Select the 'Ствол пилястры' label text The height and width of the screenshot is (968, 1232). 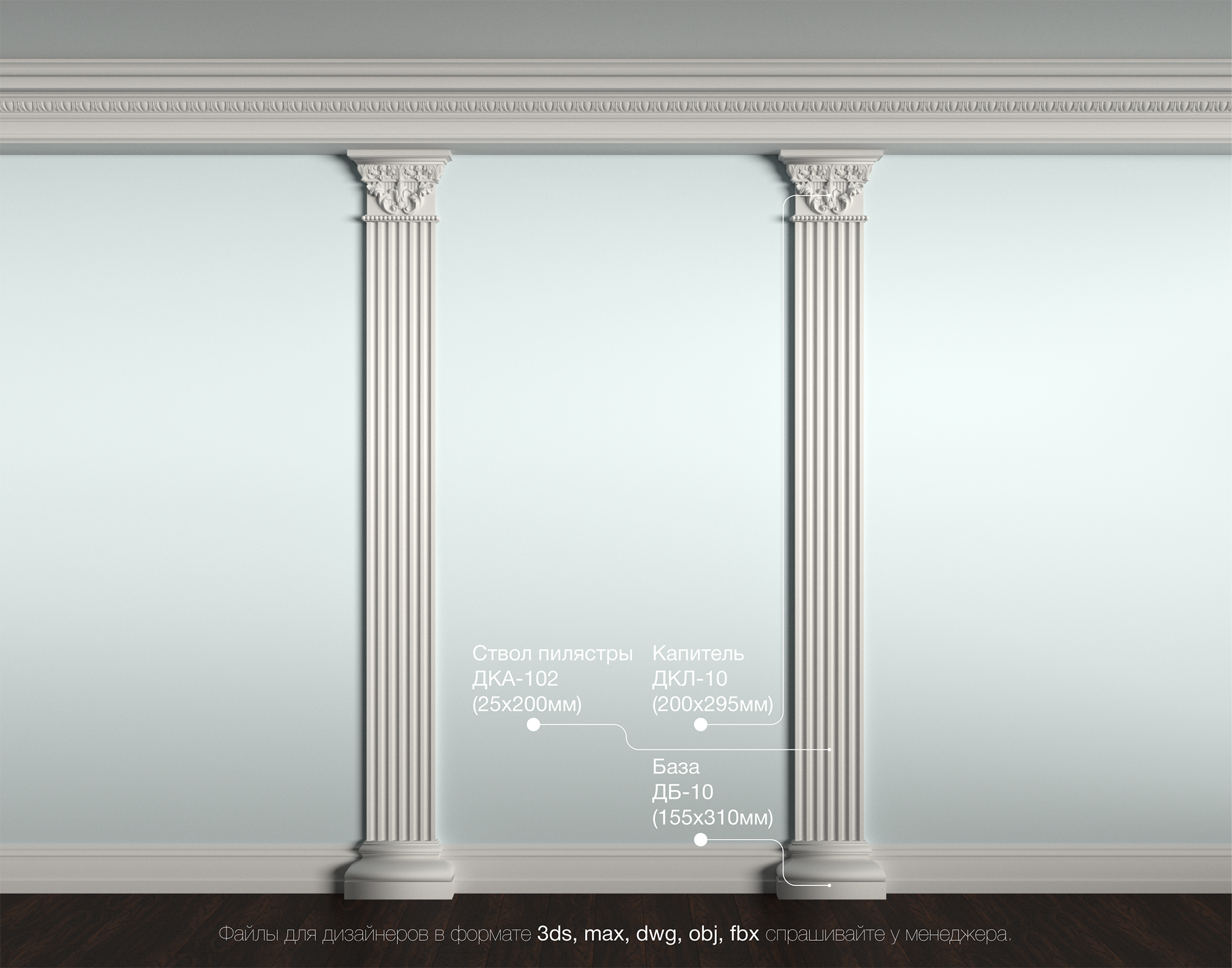pyautogui.click(x=553, y=653)
